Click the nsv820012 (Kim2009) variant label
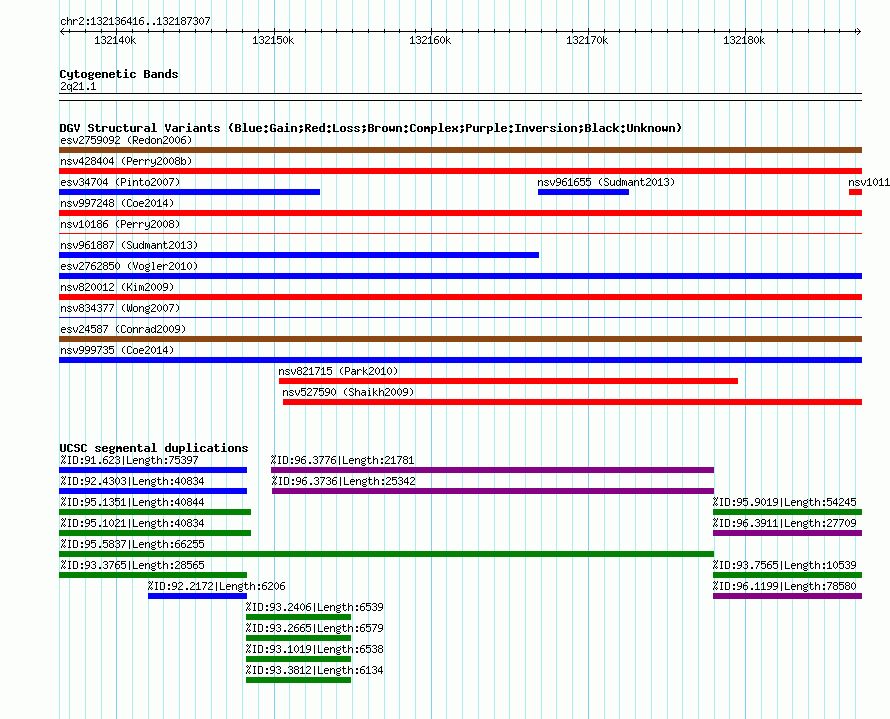The height and width of the screenshot is (719, 890). (x=117, y=287)
